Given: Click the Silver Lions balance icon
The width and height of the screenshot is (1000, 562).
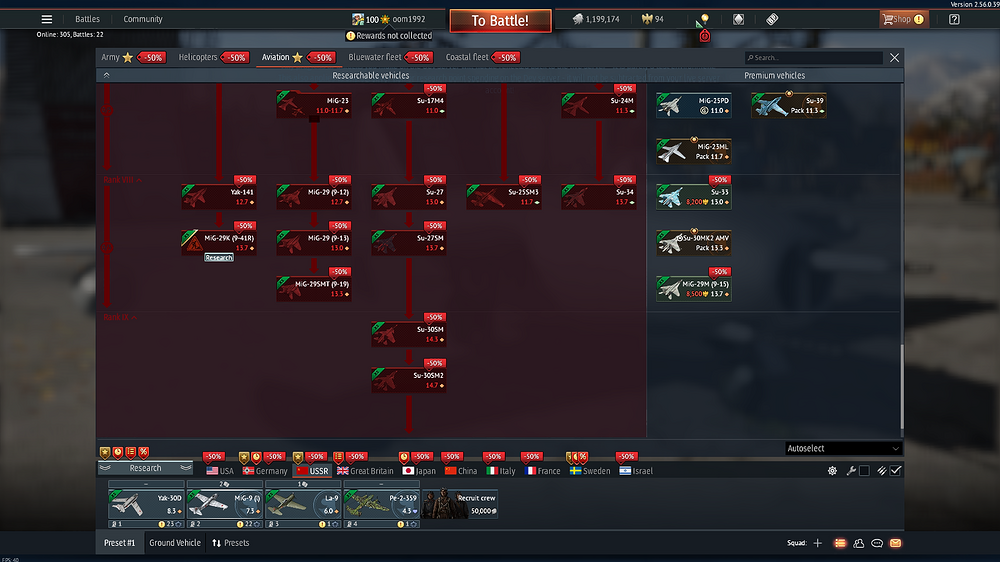Looking at the screenshot, I should [x=578, y=19].
